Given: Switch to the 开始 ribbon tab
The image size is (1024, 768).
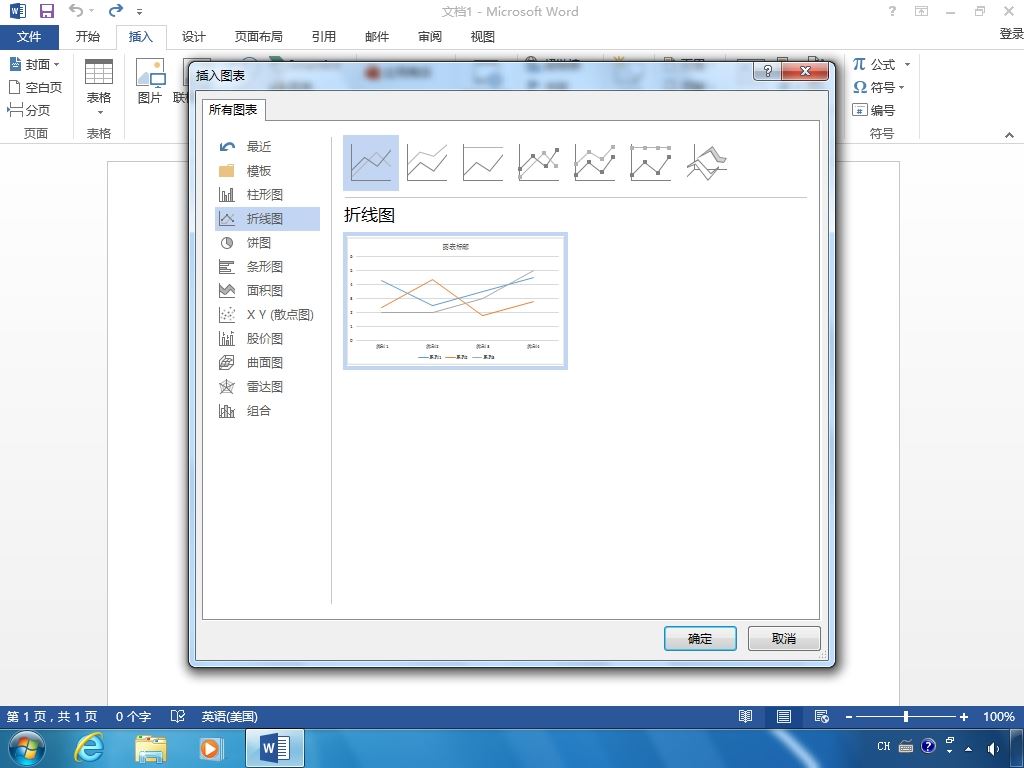Looking at the screenshot, I should point(88,37).
